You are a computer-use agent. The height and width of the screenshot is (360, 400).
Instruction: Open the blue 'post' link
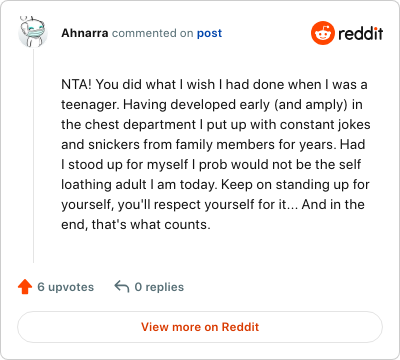tap(209, 33)
